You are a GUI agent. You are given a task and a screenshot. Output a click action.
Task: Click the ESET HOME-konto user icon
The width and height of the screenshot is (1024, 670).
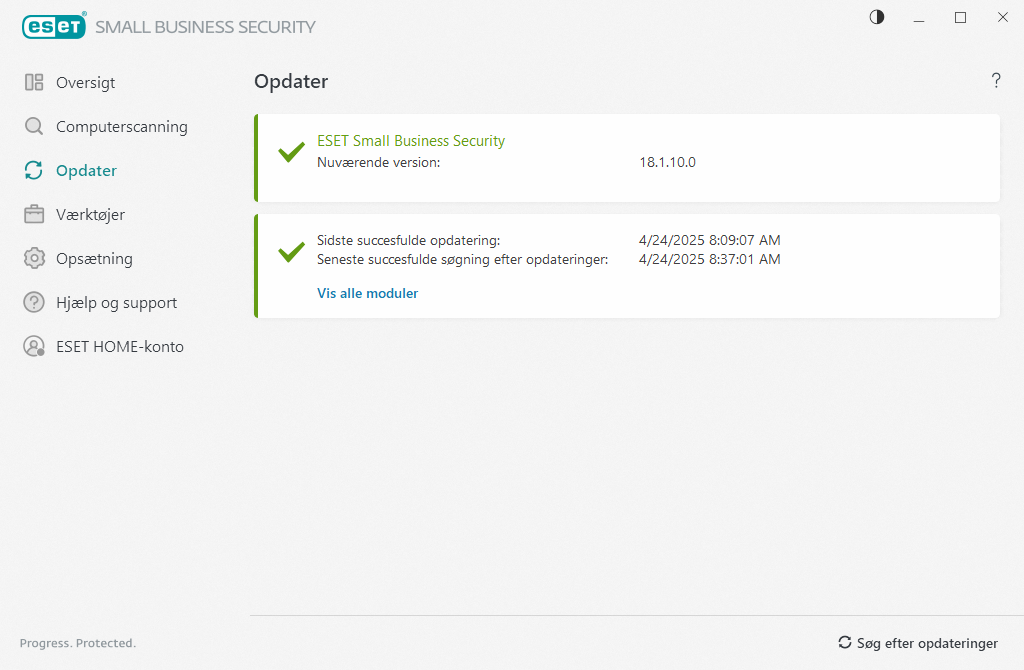tap(34, 347)
